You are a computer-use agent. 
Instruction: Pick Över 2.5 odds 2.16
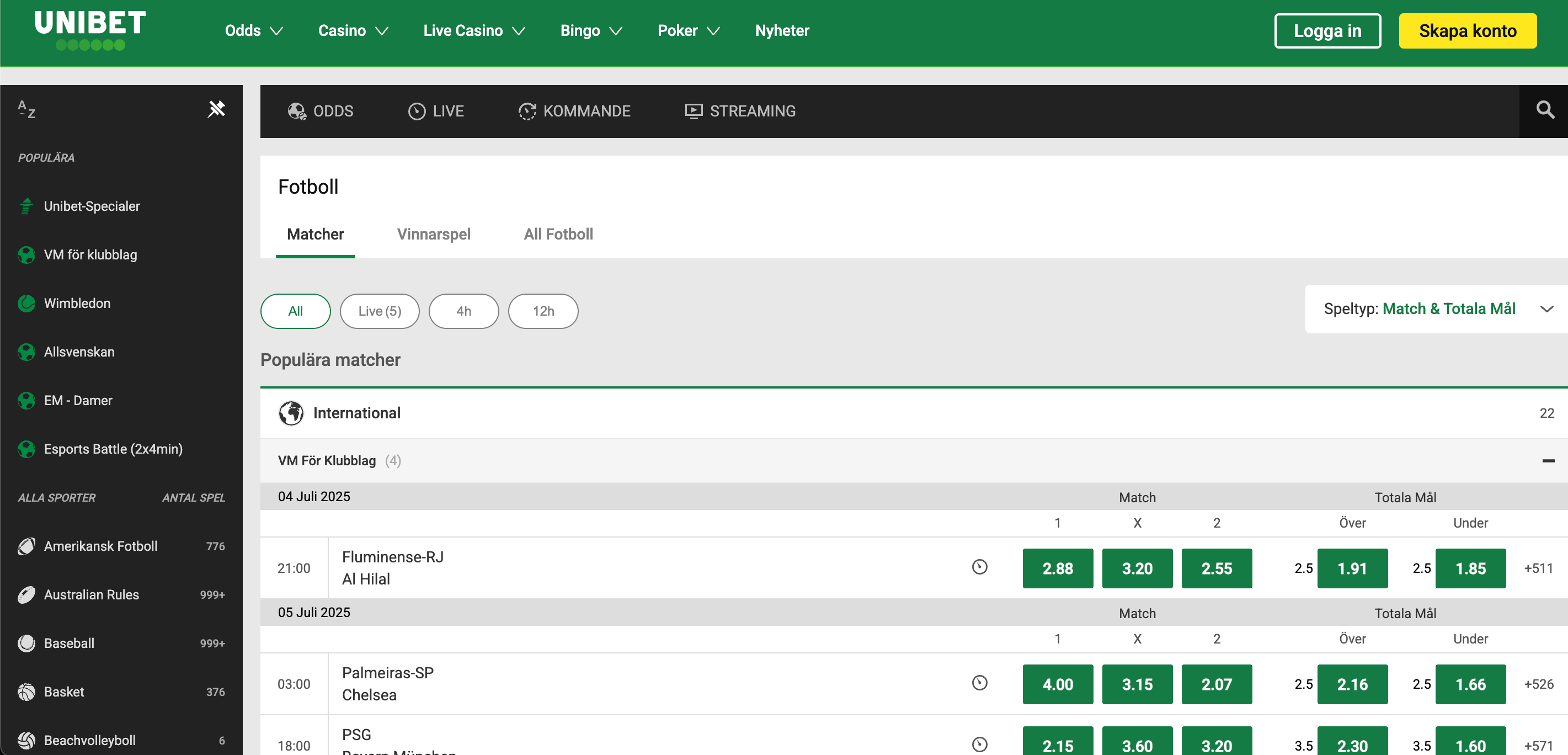tap(1352, 684)
